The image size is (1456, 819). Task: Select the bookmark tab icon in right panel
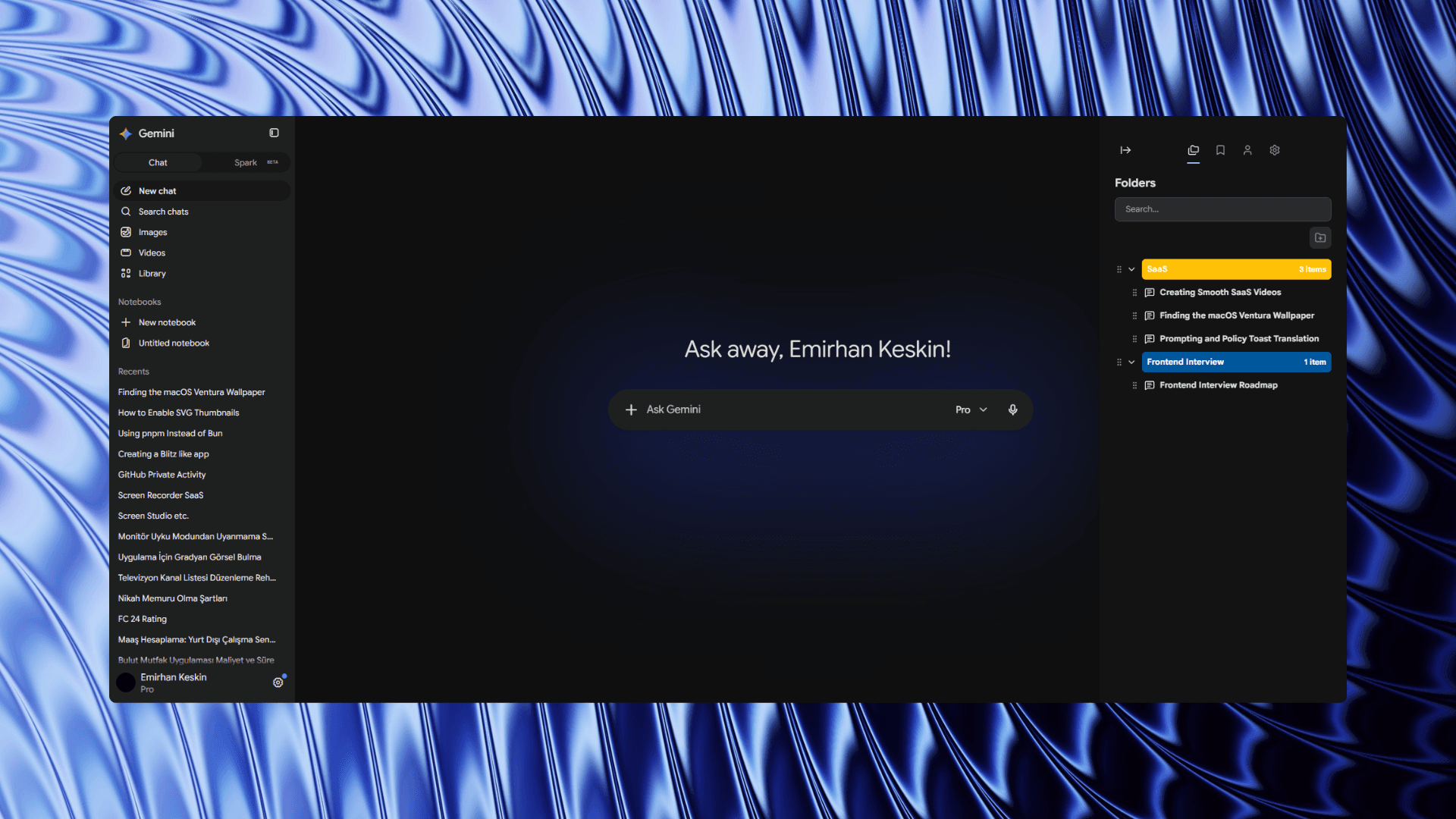pos(1220,150)
